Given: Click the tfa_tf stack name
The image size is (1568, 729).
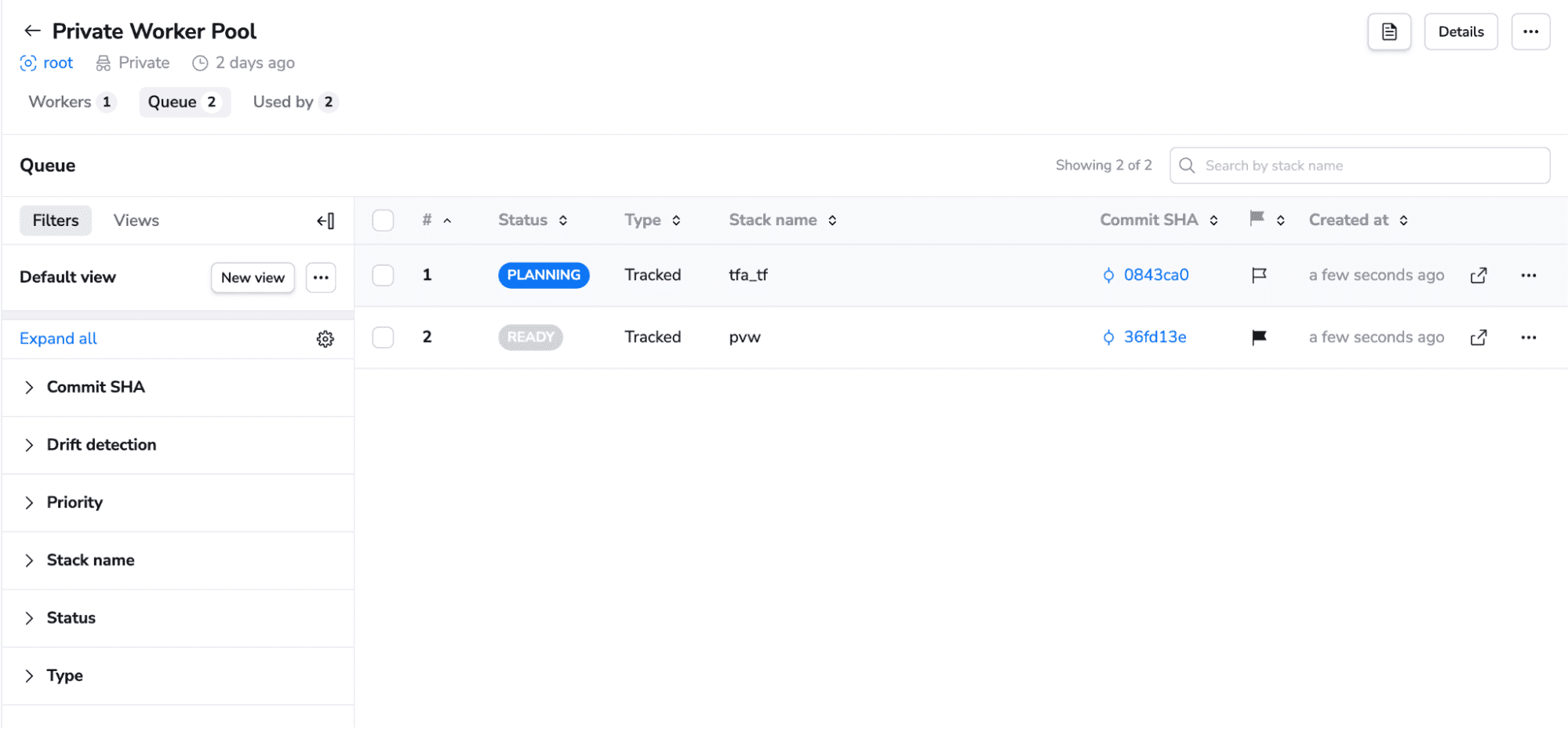Looking at the screenshot, I should (x=748, y=275).
